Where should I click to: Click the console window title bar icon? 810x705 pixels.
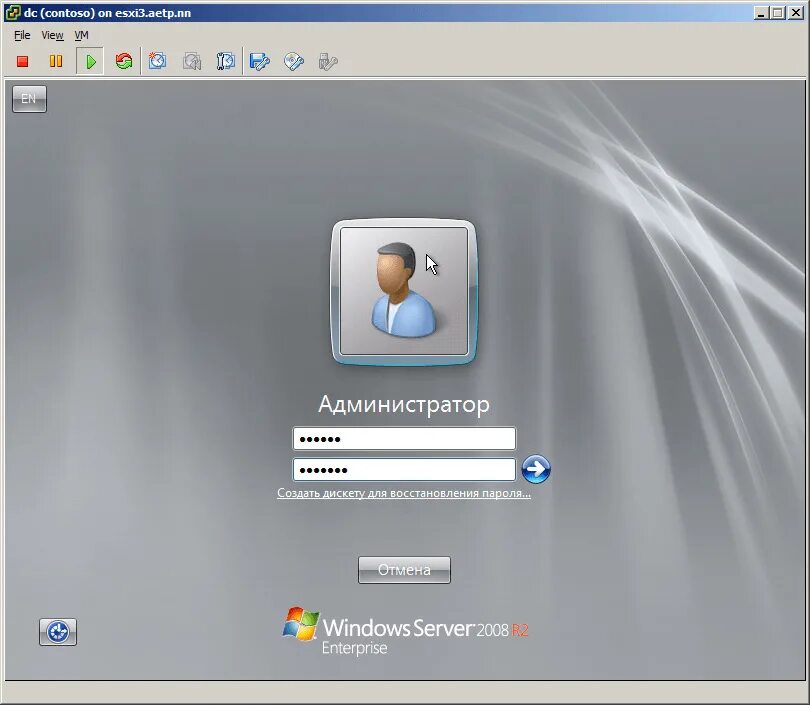point(12,12)
